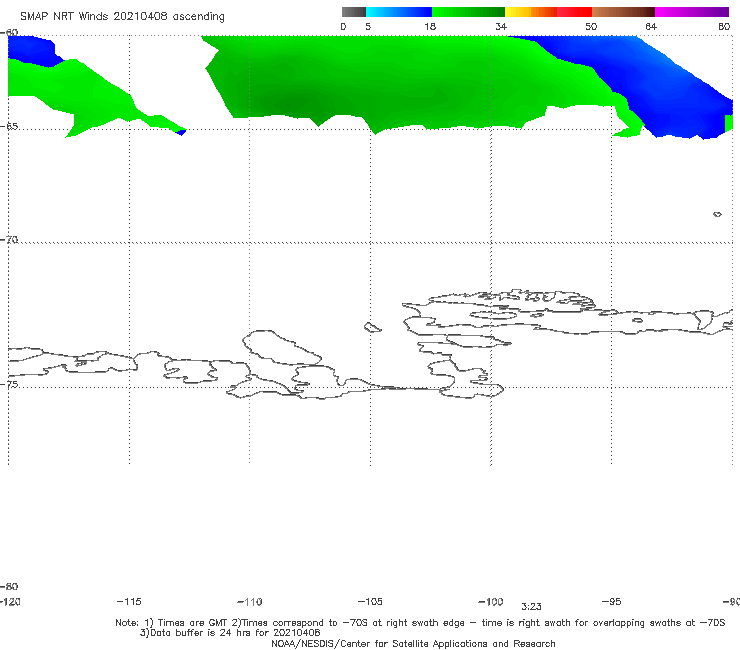The height and width of the screenshot is (650, 740).
Task: Click the color bar label '34'
Action: pyautogui.click(x=501, y=27)
